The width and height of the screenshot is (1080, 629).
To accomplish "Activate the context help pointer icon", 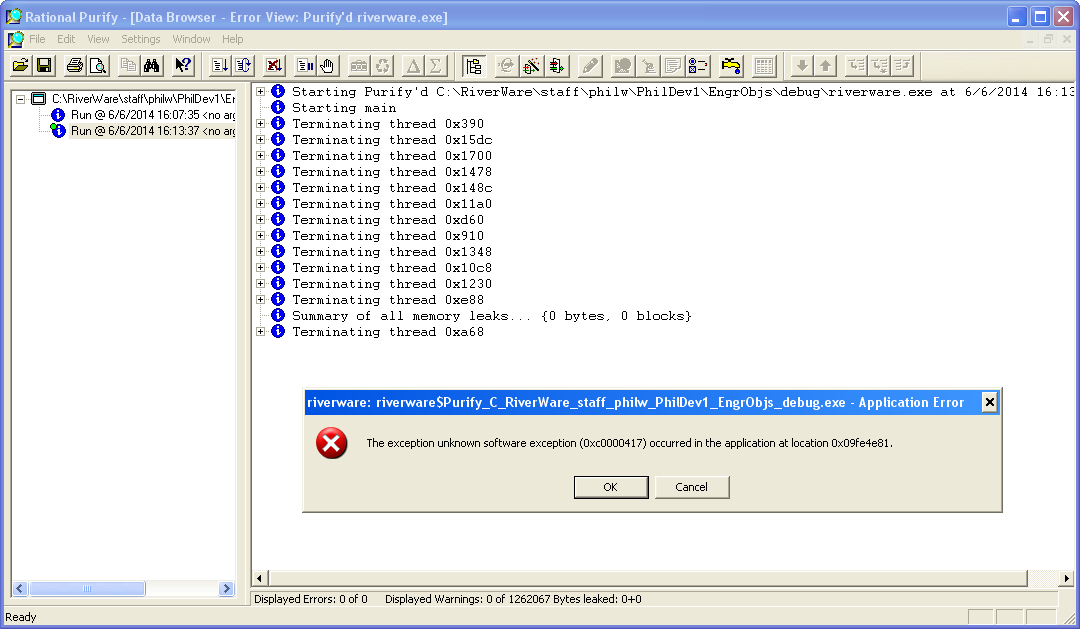I will (x=183, y=65).
